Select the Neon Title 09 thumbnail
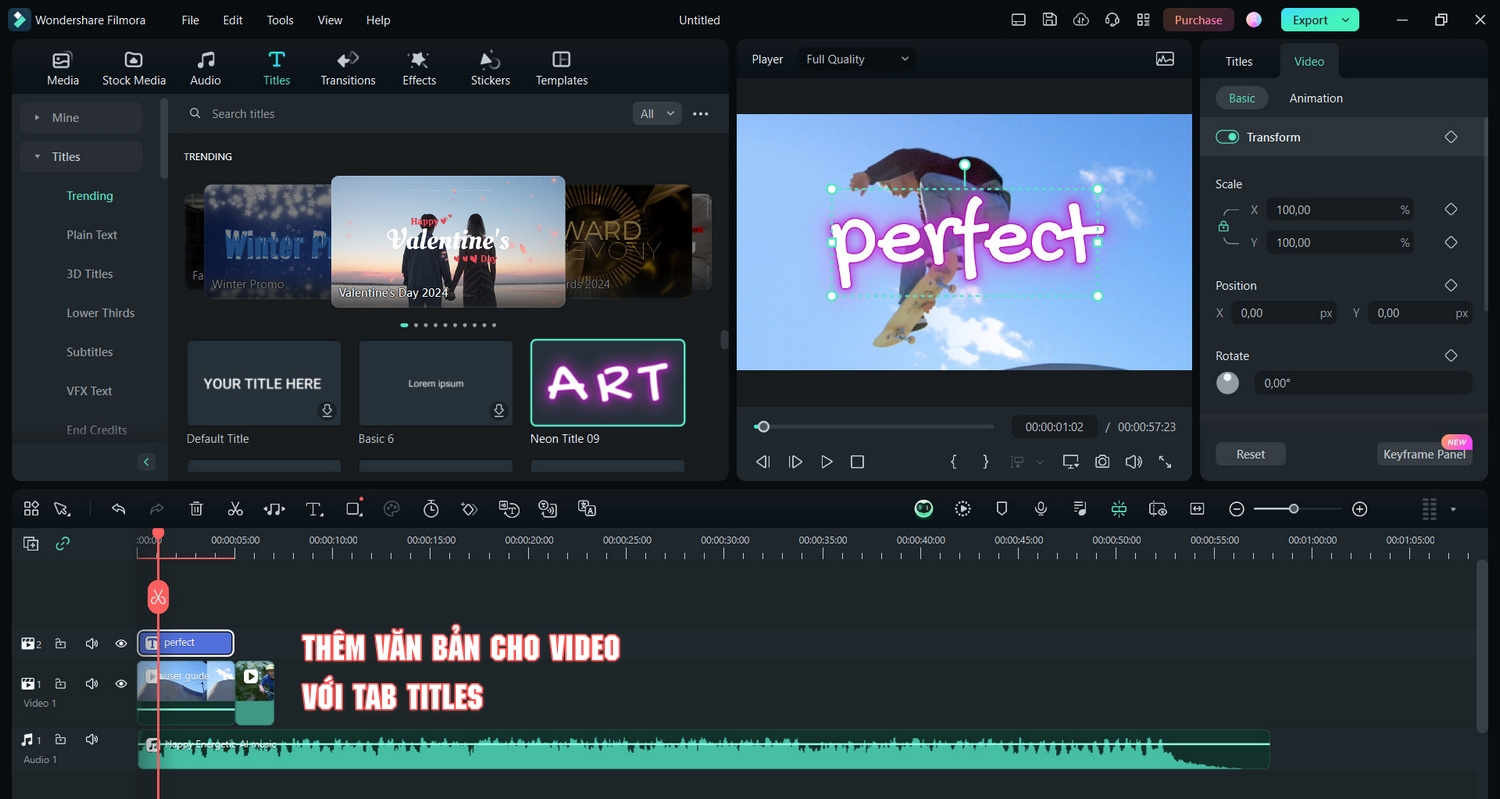 [607, 382]
